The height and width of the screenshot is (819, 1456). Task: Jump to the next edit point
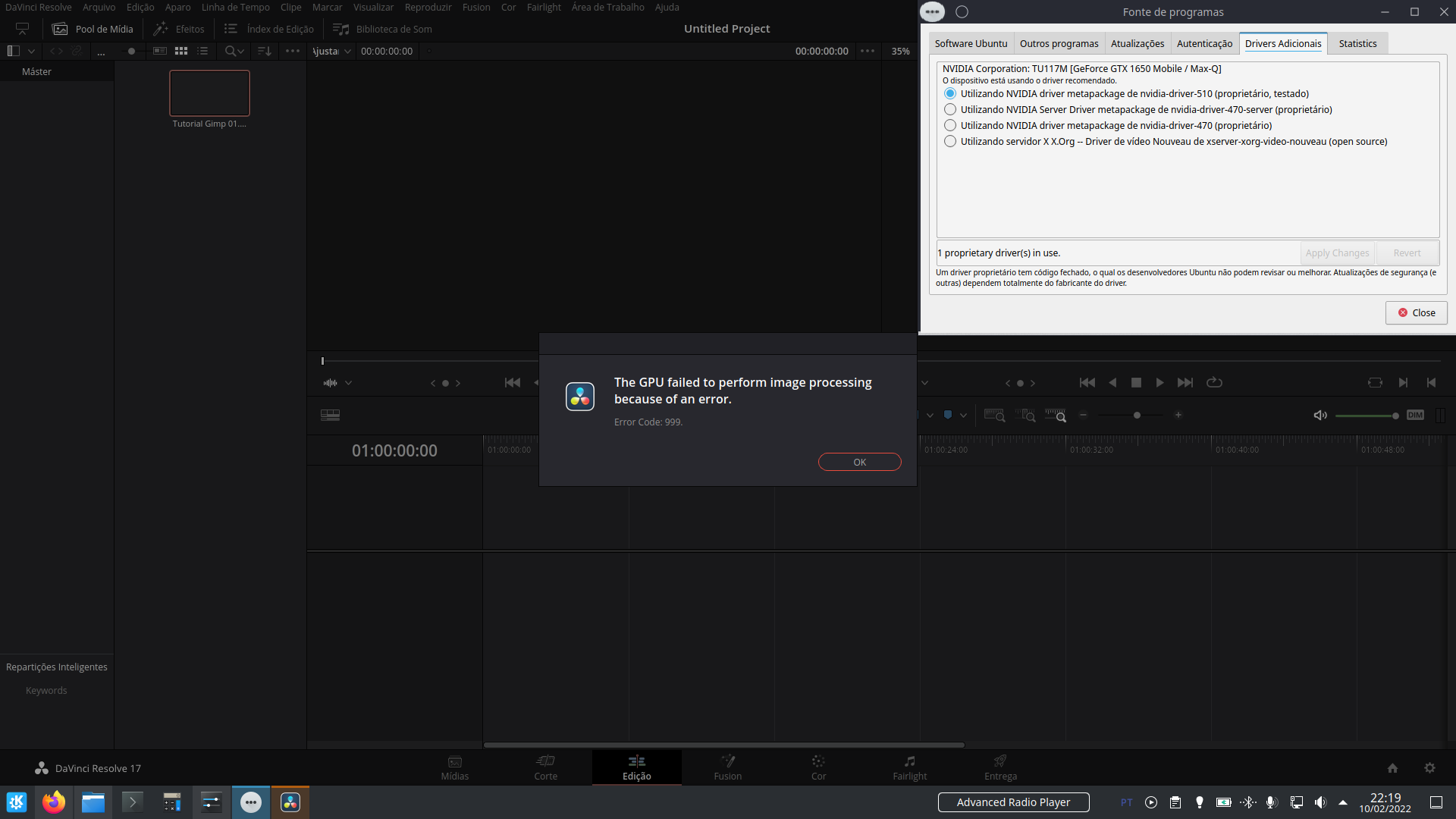tap(1403, 383)
